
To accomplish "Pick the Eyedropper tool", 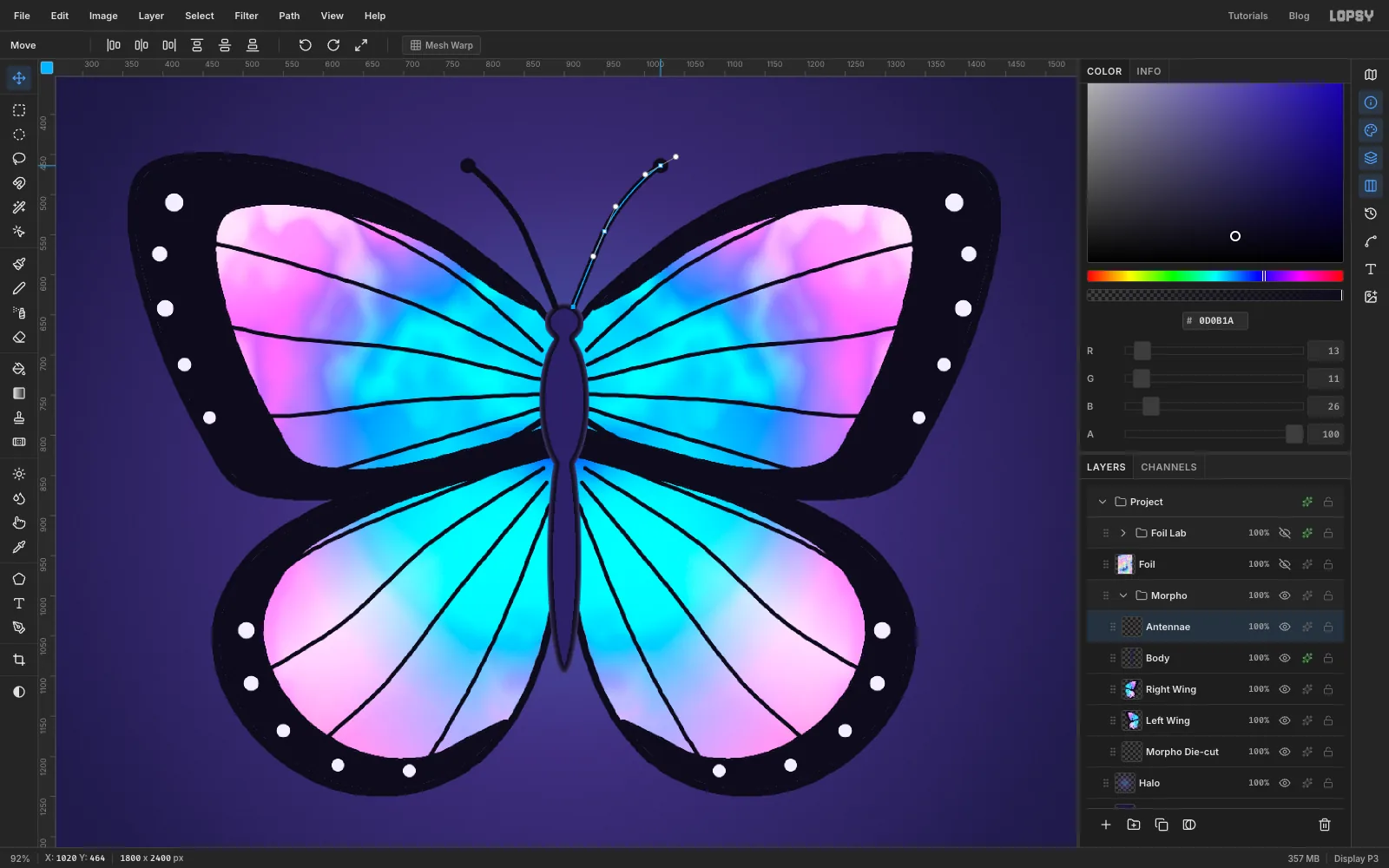I will pos(19,547).
